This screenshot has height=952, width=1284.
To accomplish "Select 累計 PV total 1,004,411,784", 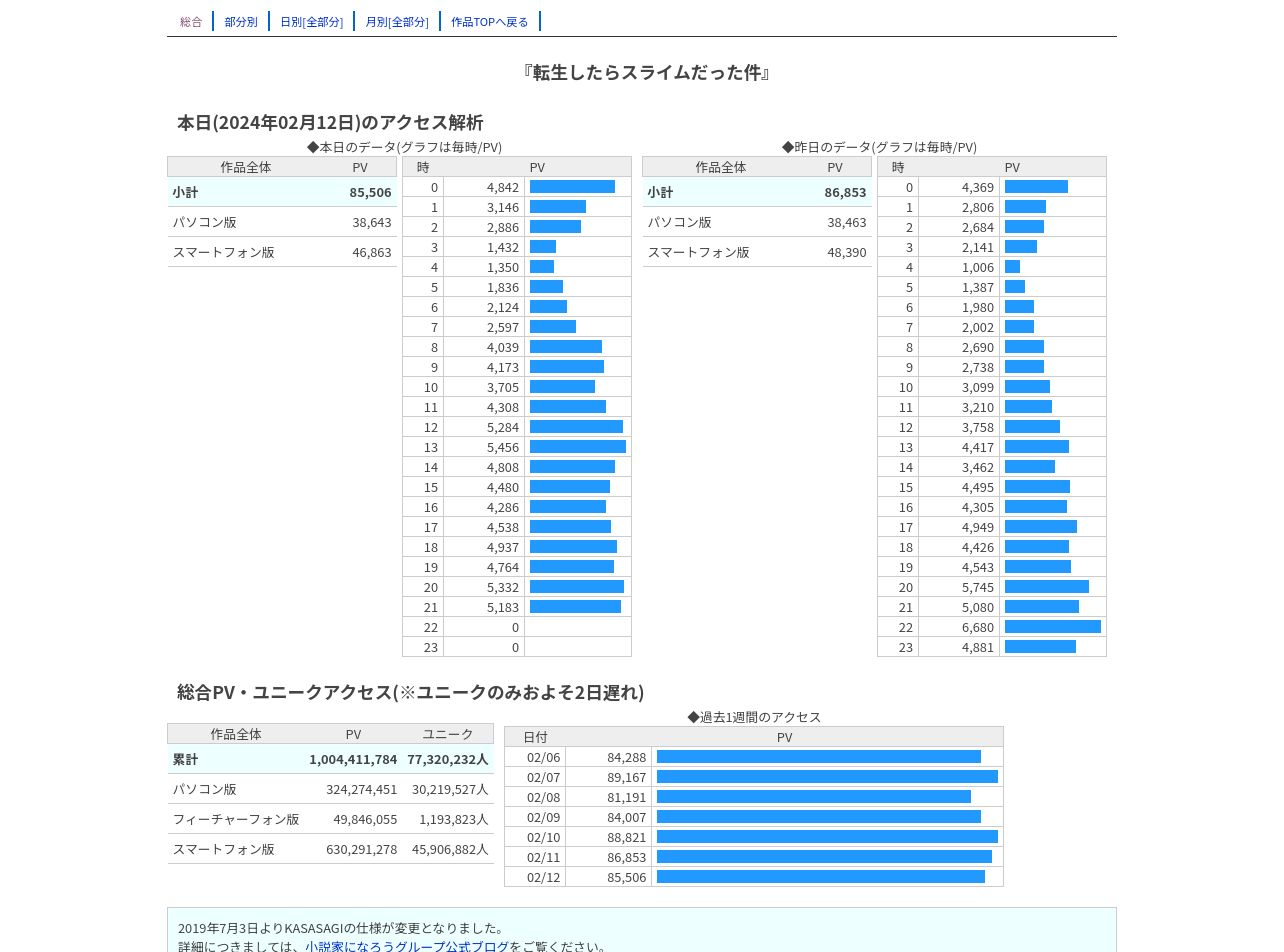I will tap(353, 759).
